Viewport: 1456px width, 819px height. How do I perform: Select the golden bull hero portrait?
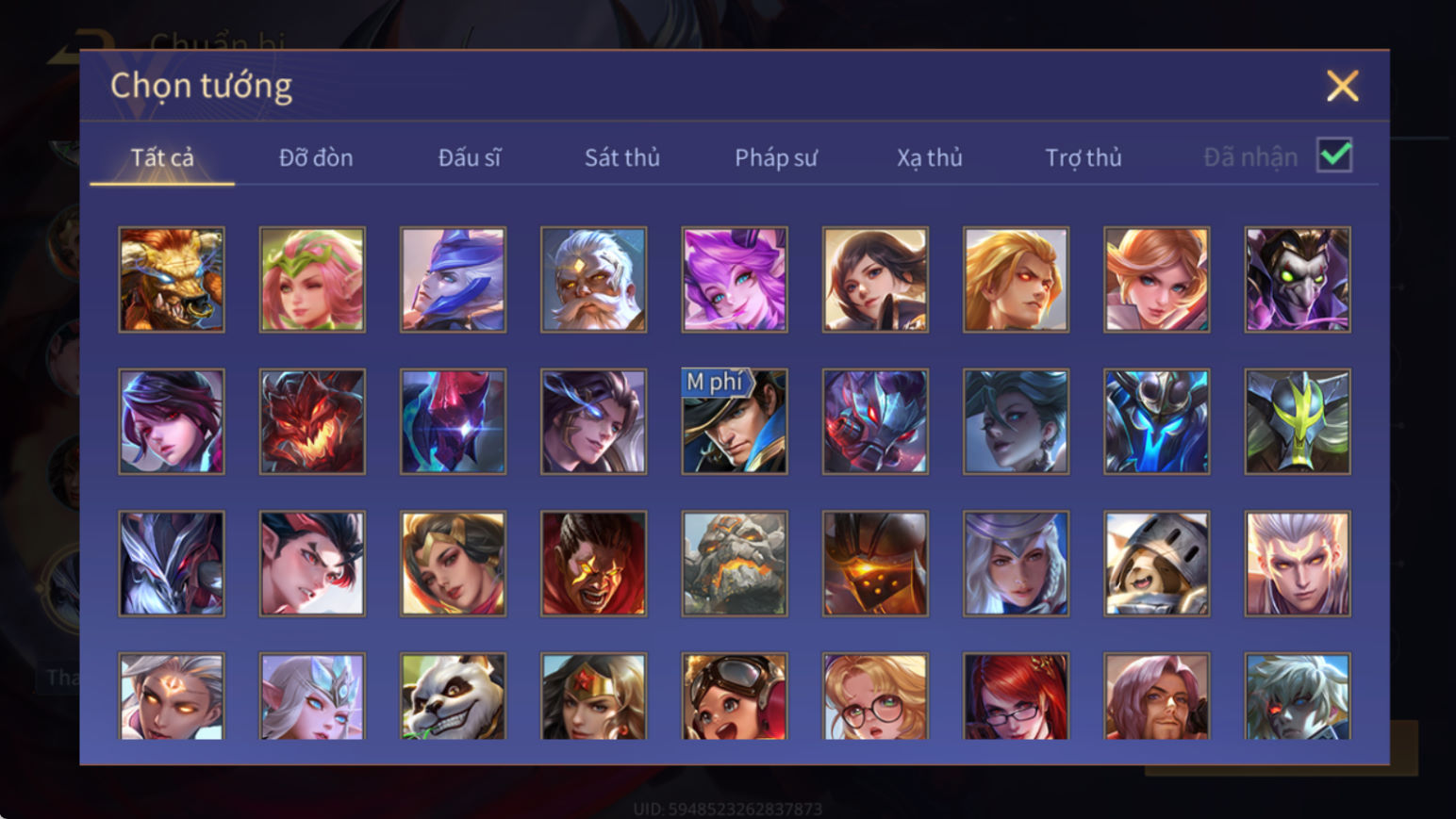[172, 279]
